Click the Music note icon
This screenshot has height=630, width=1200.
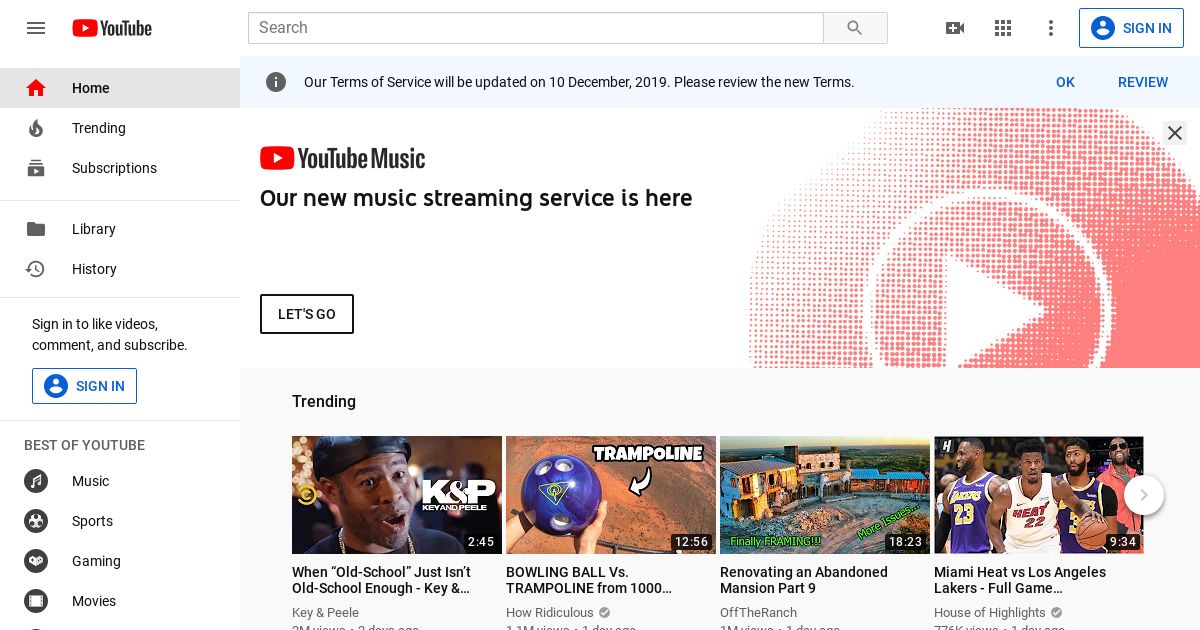pos(36,481)
